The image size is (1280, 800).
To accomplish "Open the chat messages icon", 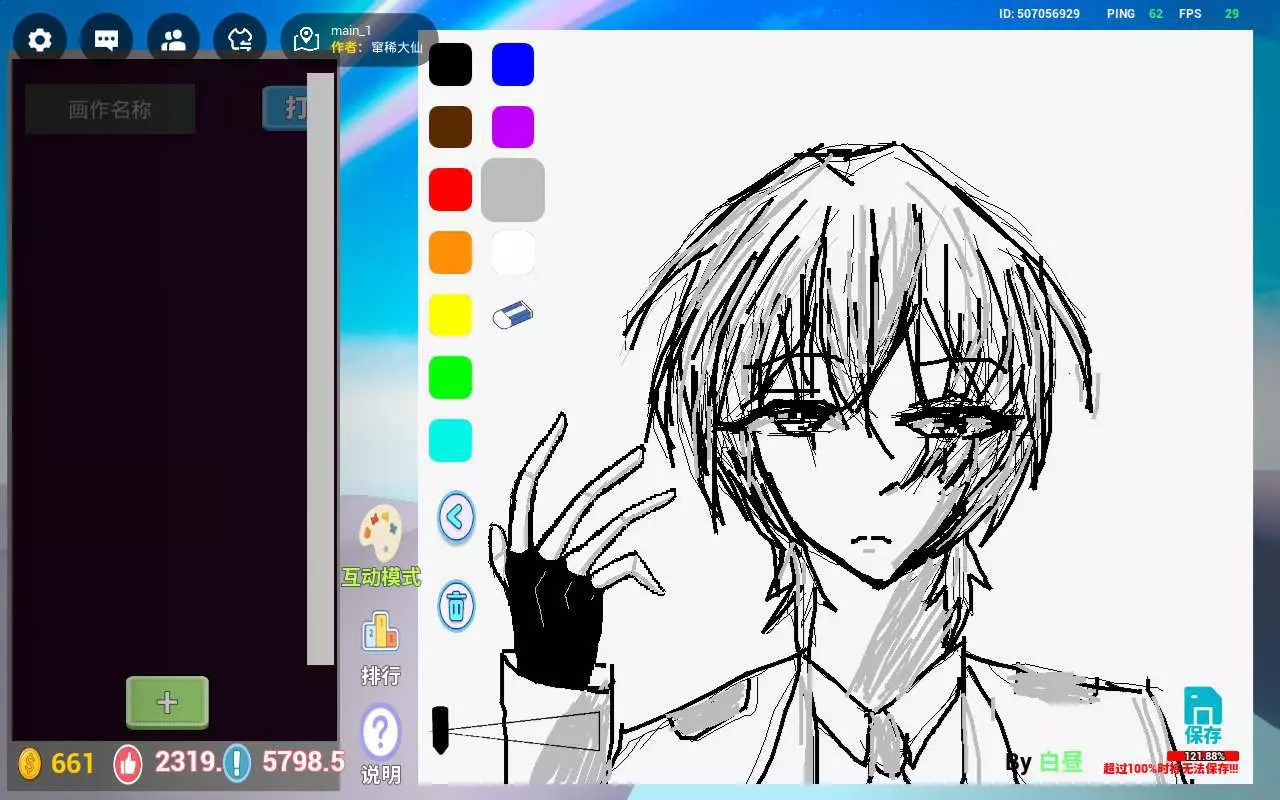I will point(106,40).
